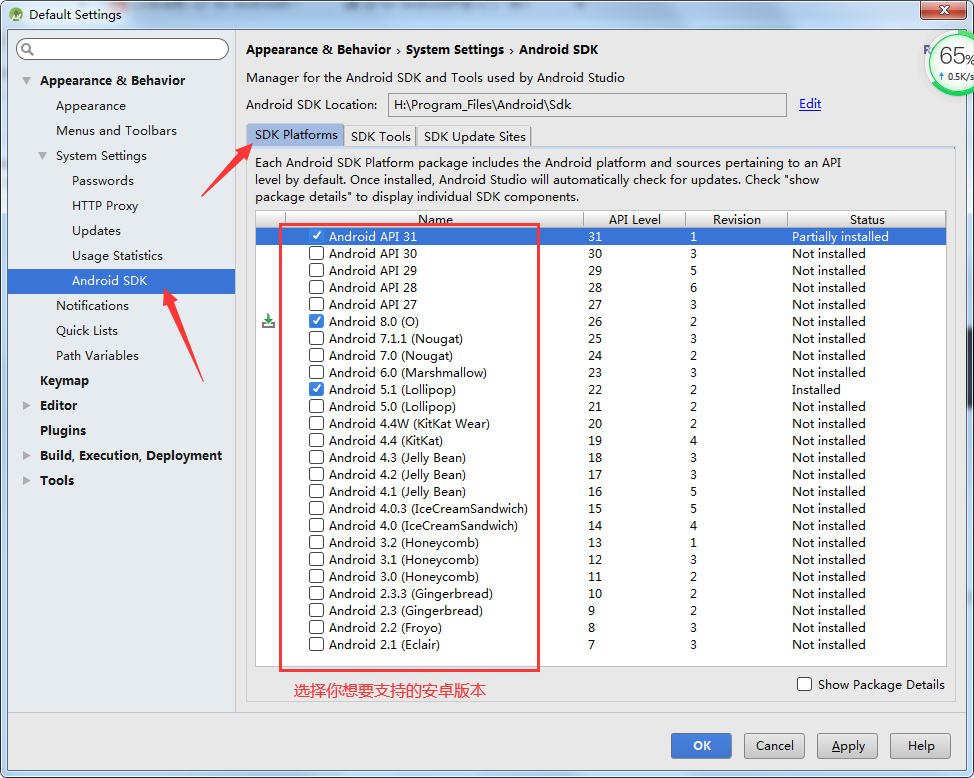
Task: Close the Default Settings dialog
Action: (943, 10)
